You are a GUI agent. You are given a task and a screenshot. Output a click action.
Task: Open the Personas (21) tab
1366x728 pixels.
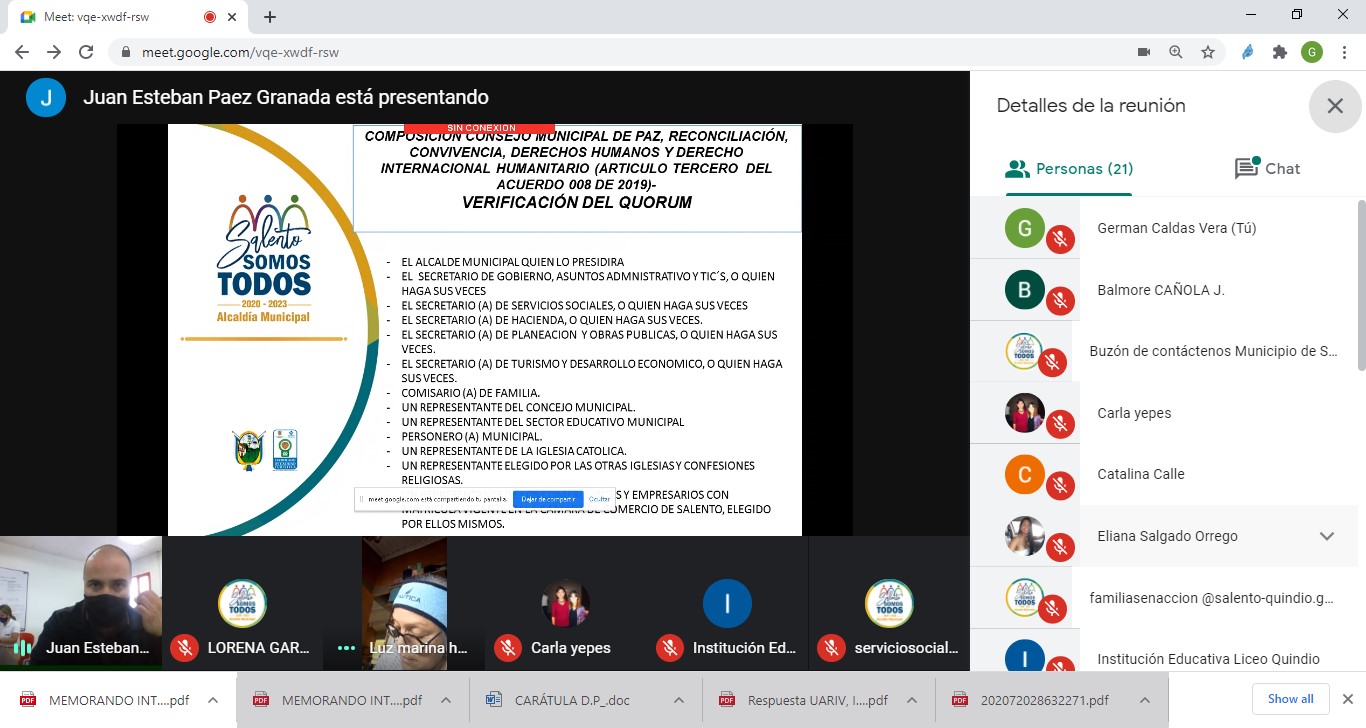coord(1069,169)
